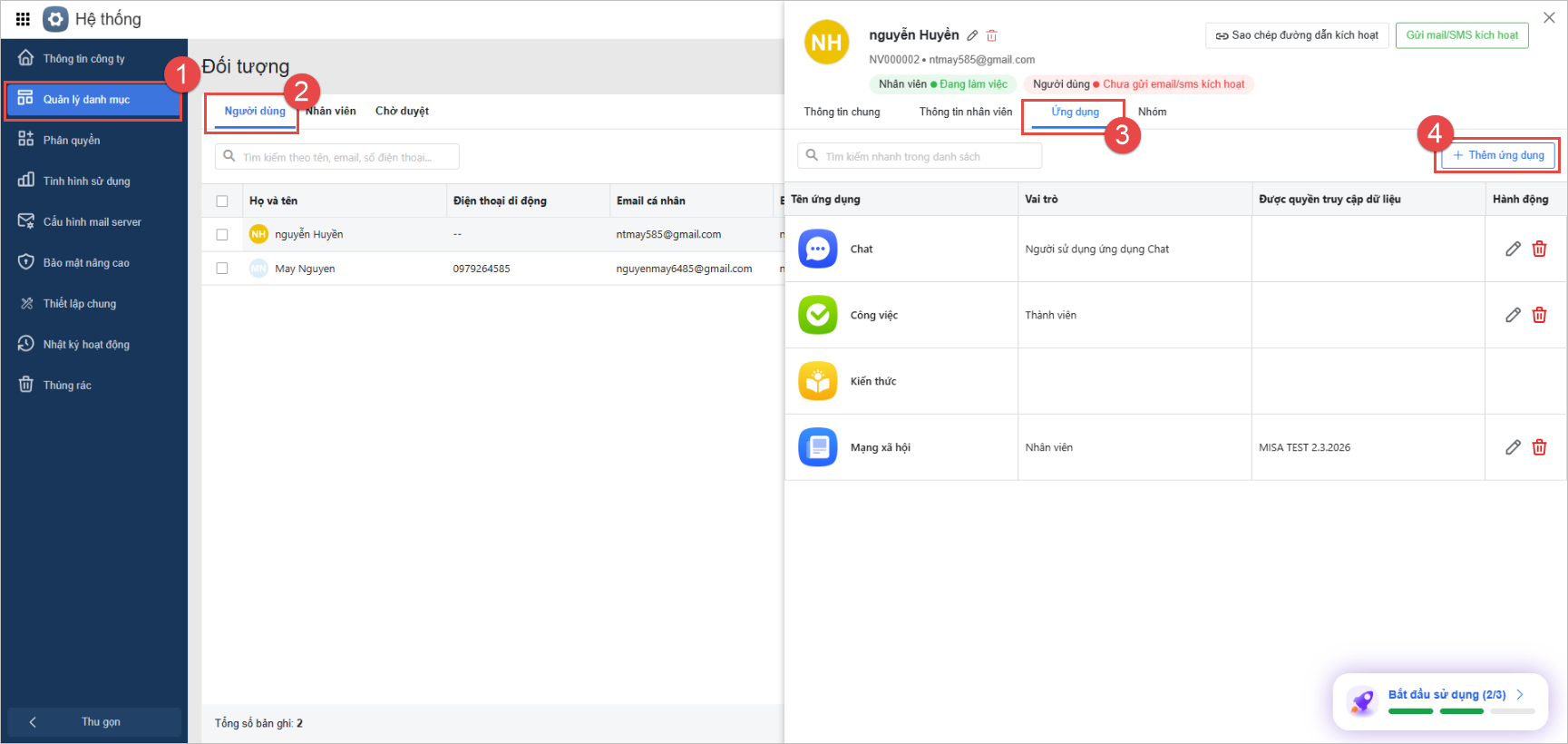Open Phân quyền in the sidebar

pyautogui.click(x=72, y=140)
